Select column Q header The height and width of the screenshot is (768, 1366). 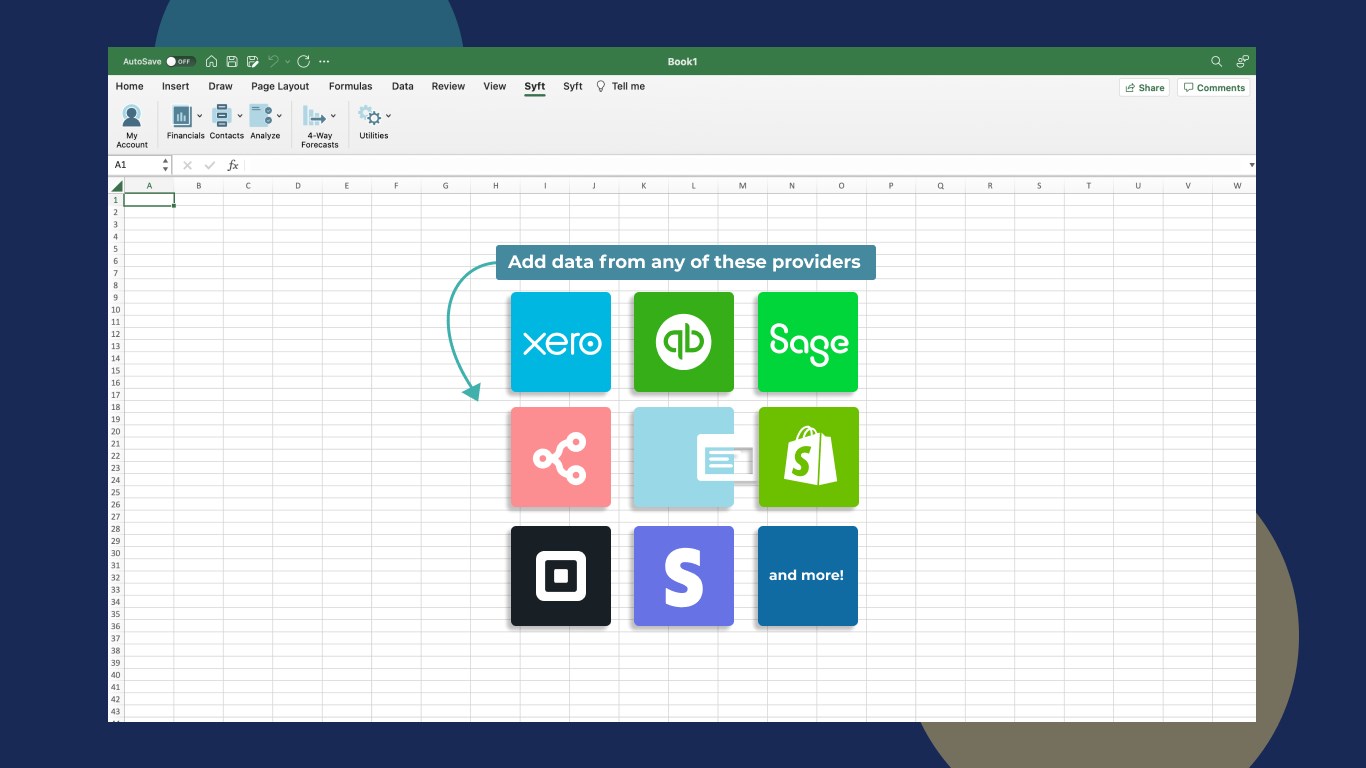coord(940,186)
